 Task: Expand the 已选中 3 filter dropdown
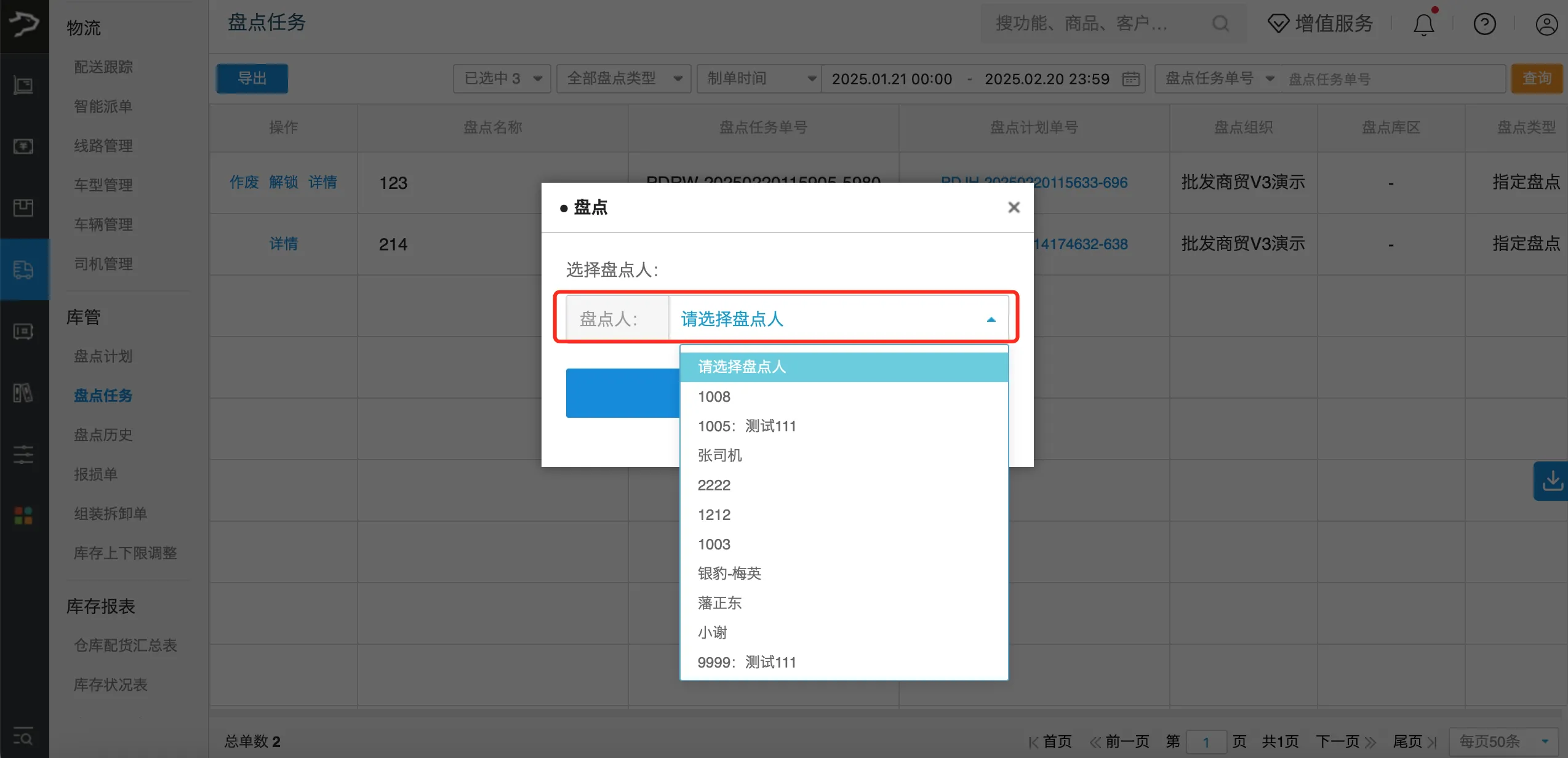click(502, 78)
